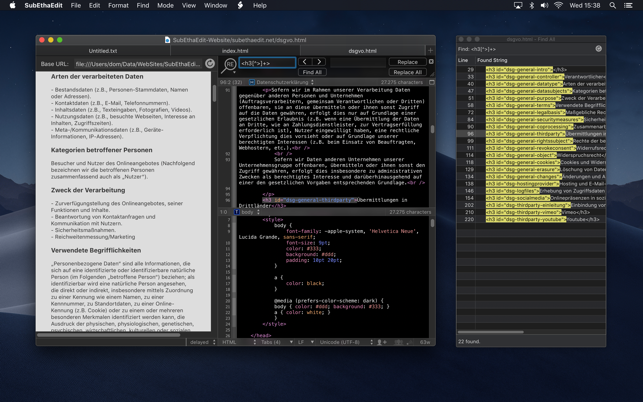Refresh Find All results icon
The width and height of the screenshot is (643, 402).
[x=598, y=48]
